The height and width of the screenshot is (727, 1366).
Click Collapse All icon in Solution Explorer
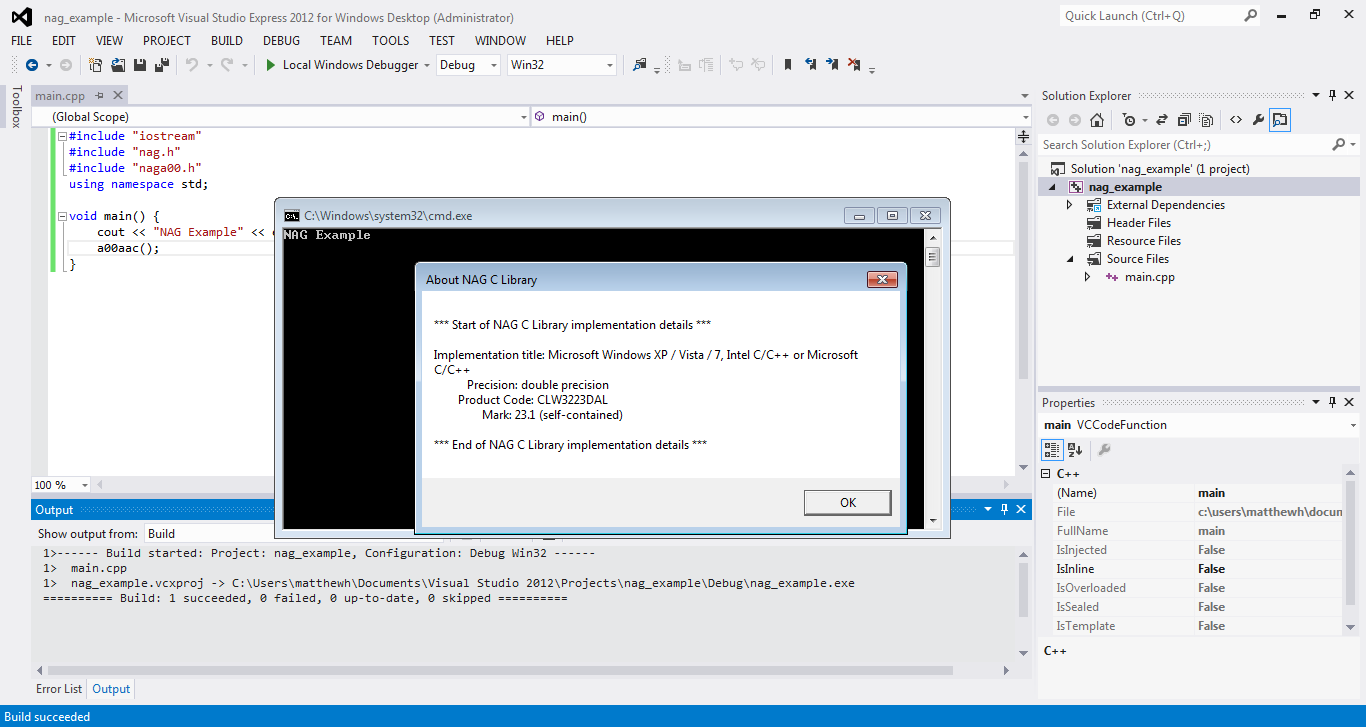coord(1185,120)
